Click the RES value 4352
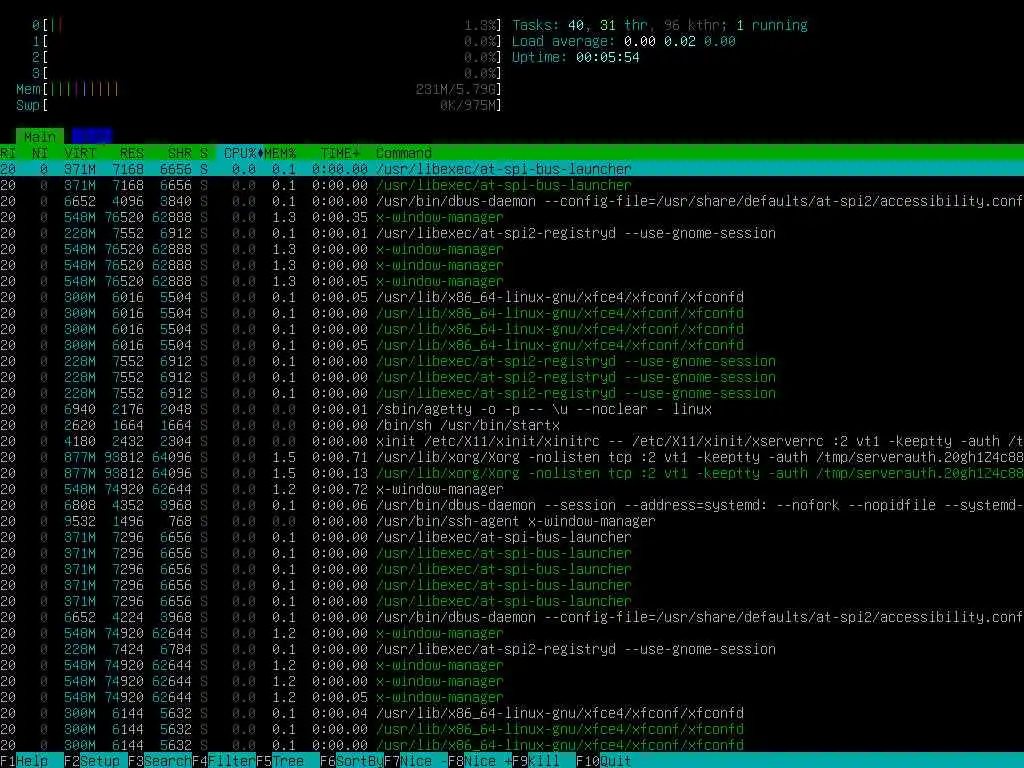The image size is (1024, 768). coord(128,505)
